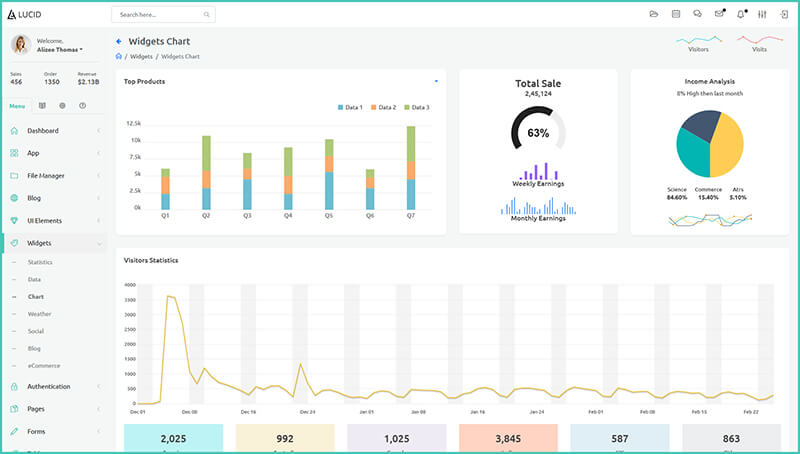Click the logout icon at top right
The image size is (800, 454).
click(x=784, y=14)
